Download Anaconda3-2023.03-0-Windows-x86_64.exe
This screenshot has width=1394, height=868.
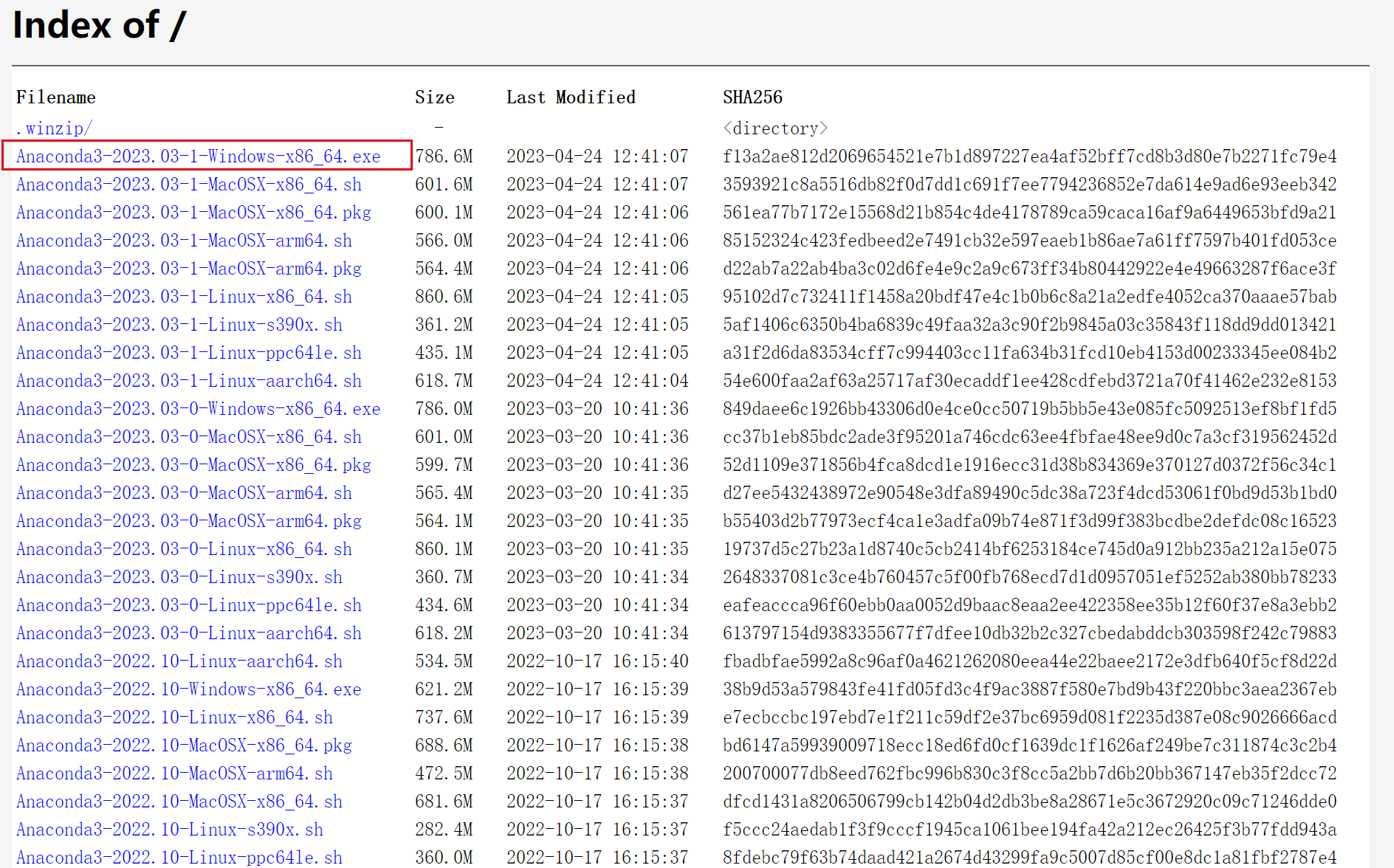pyautogui.click(x=199, y=409)
